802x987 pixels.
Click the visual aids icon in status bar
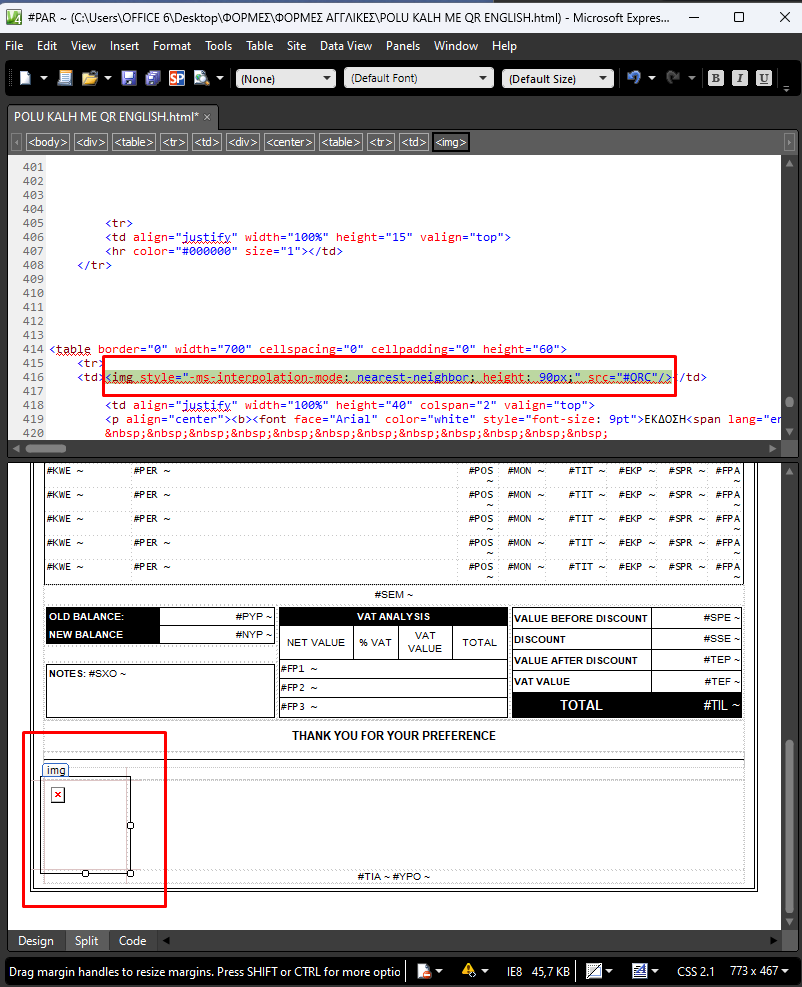point(593,971)
